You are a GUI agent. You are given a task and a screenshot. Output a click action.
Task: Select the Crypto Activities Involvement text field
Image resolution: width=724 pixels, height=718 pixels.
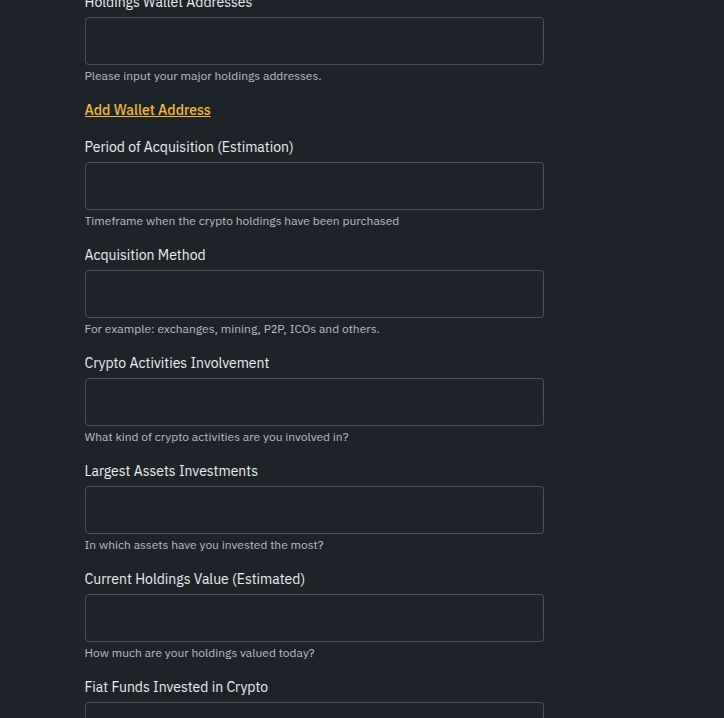point(314,402)
